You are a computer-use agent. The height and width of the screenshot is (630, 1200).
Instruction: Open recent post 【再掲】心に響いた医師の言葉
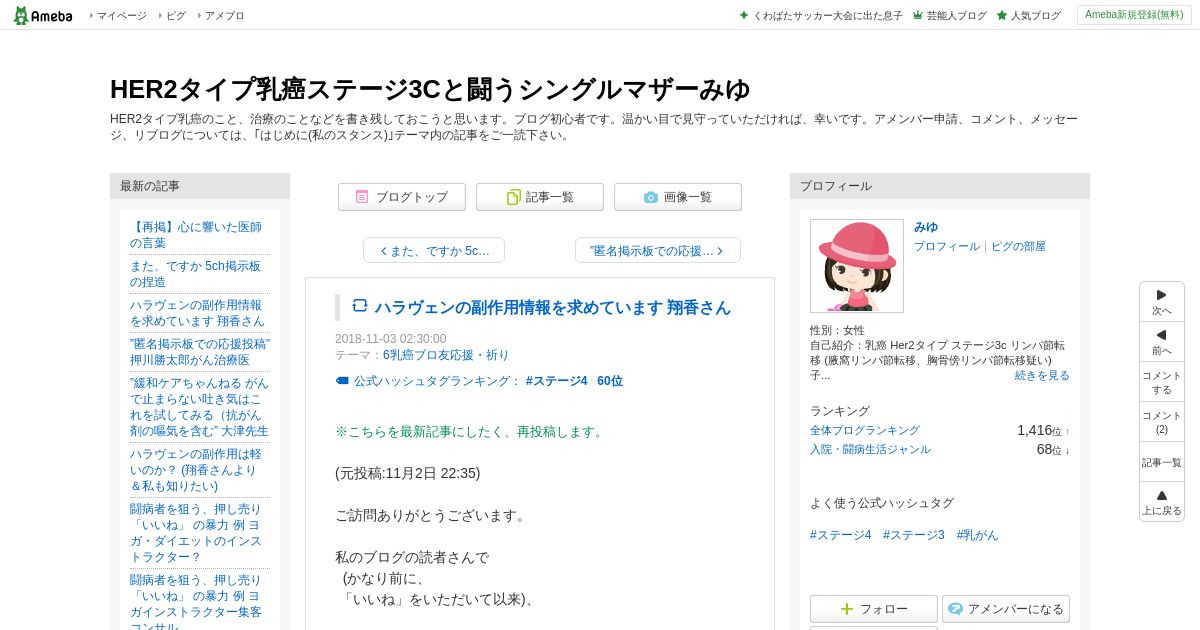(x=196, y=235)
